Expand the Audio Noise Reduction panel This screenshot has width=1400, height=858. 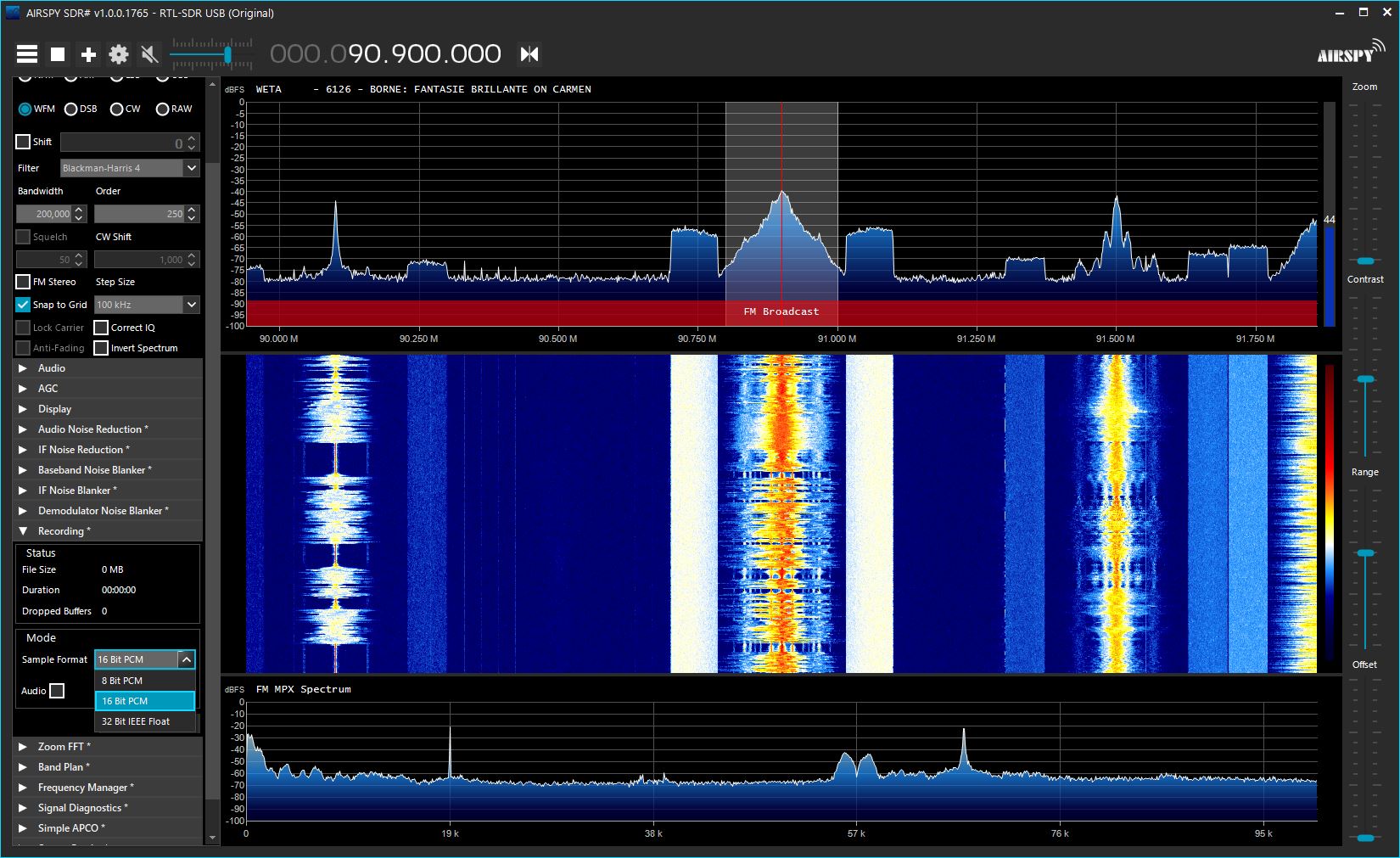[108, 429]
